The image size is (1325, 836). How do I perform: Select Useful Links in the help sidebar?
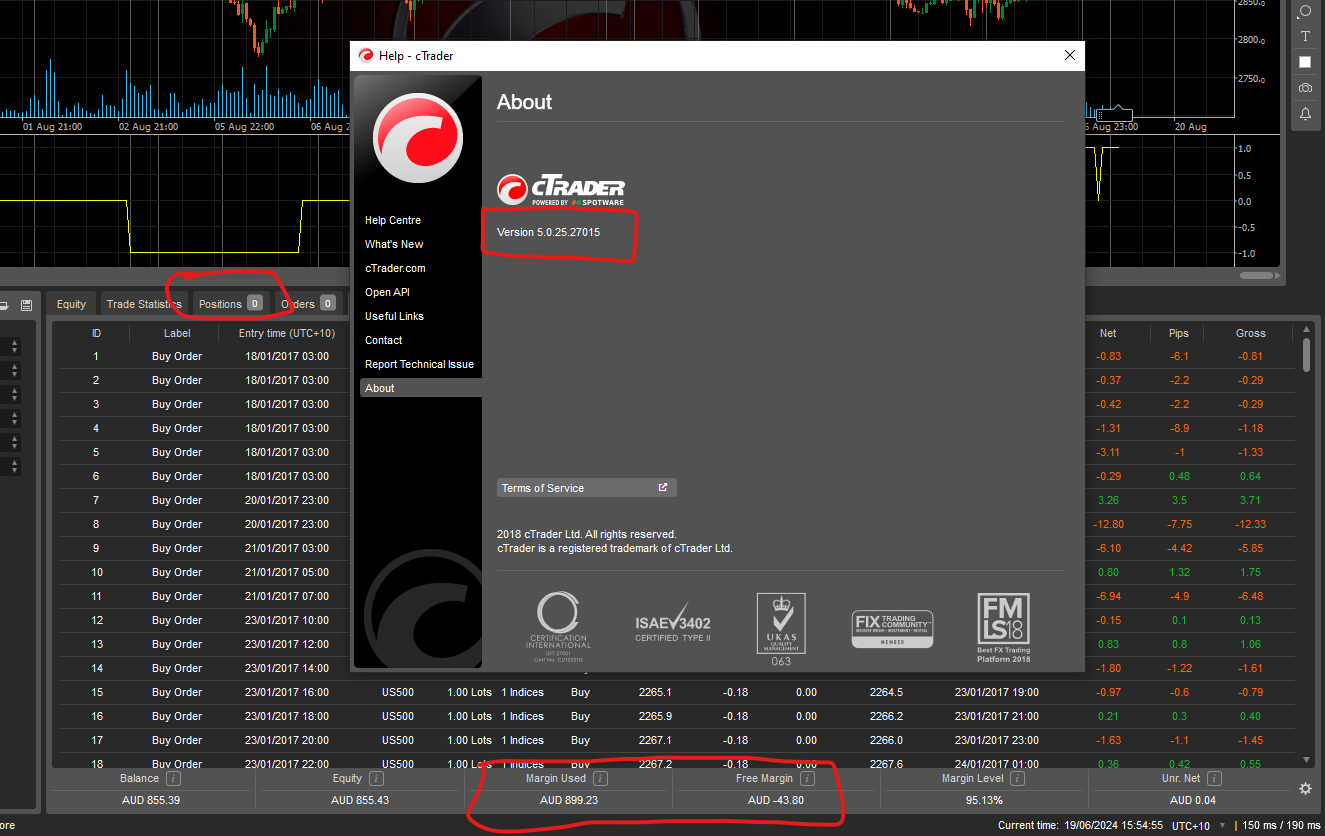click(x=394, y=316)
